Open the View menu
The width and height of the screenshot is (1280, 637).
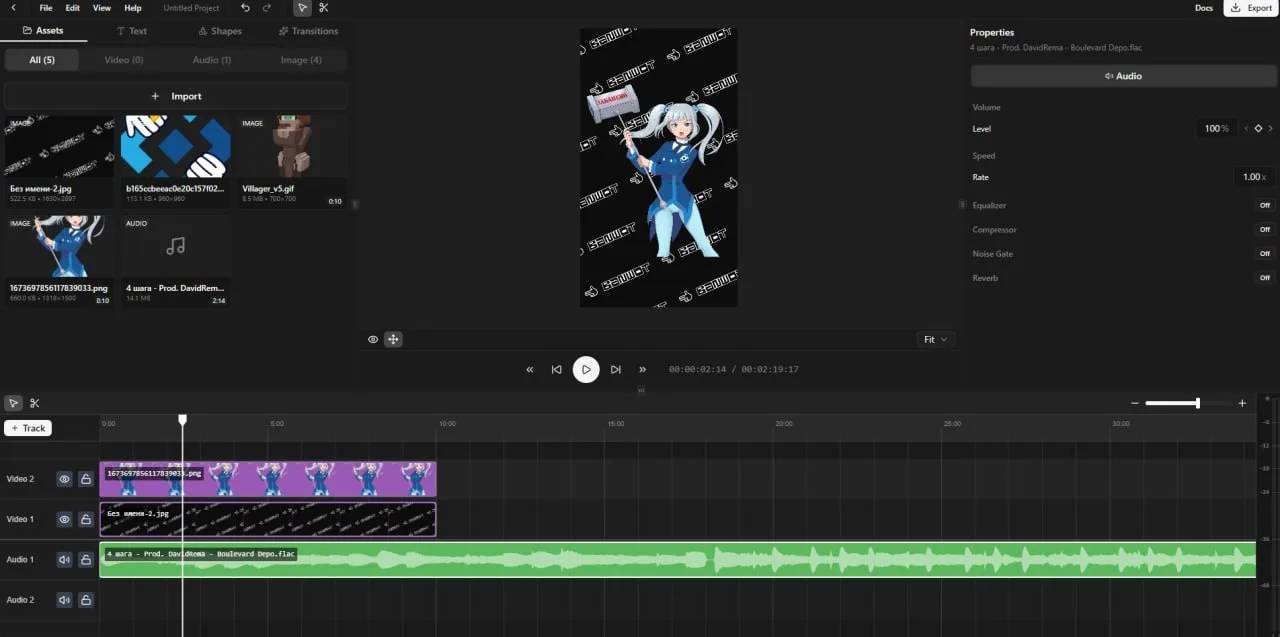(102, 8)
